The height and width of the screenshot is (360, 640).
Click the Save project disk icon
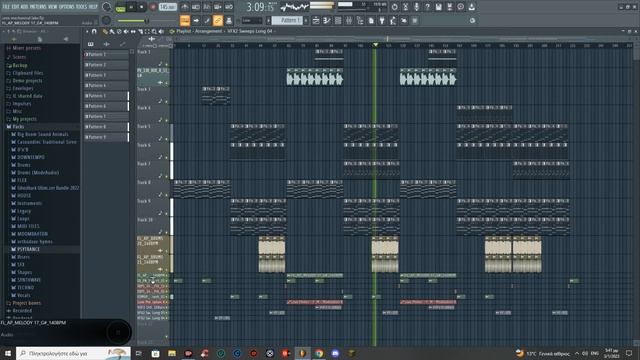point(438,7)
